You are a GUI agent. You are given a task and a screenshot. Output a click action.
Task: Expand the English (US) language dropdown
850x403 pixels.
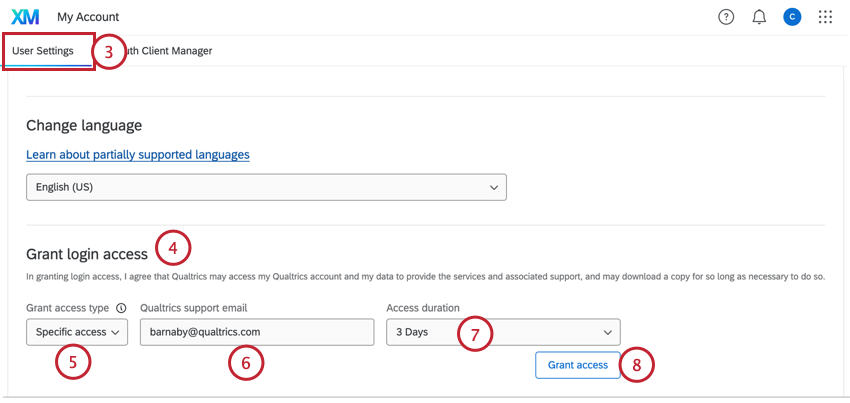(266, 187)
